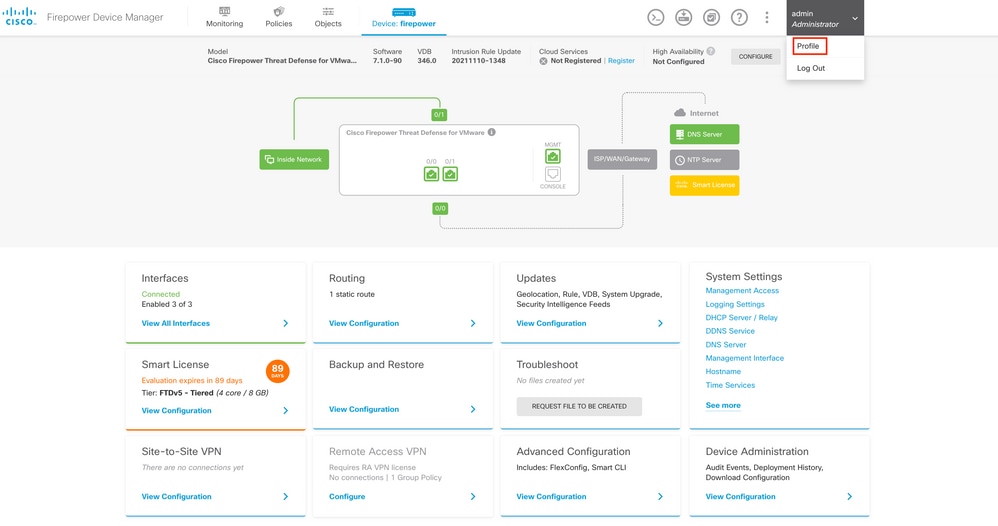Click the CONSOLE port icon
The image size is (998, 526).
(x=553, y=175)
